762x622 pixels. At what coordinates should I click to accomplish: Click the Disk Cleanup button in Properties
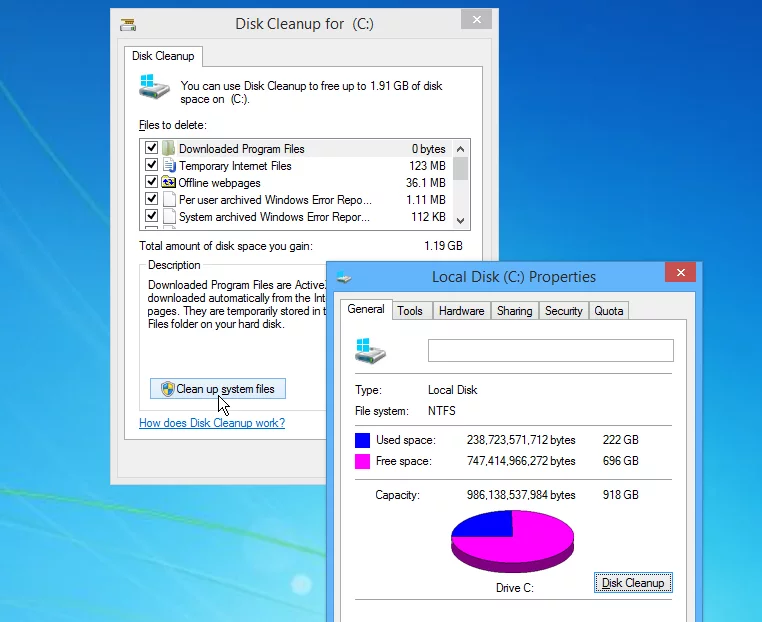(x=633, y=583)
